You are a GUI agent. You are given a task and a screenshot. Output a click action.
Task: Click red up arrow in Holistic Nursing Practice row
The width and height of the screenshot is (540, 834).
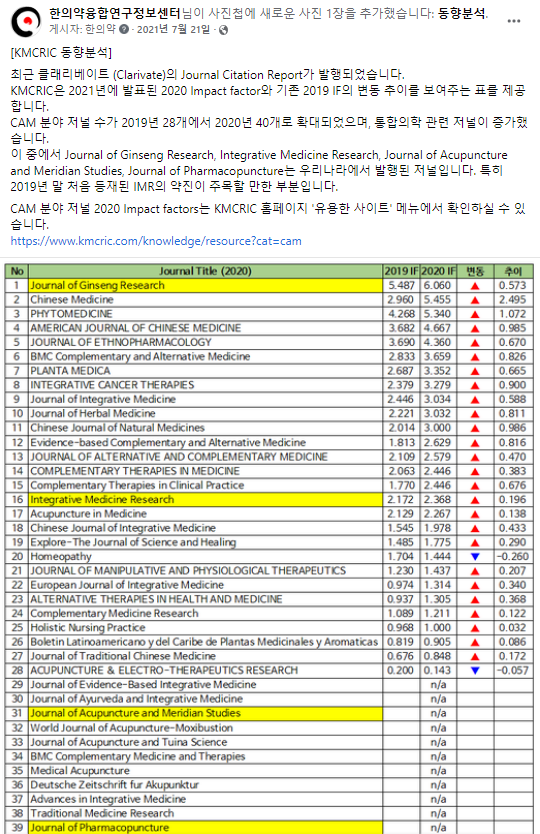(x=475, y=628)
